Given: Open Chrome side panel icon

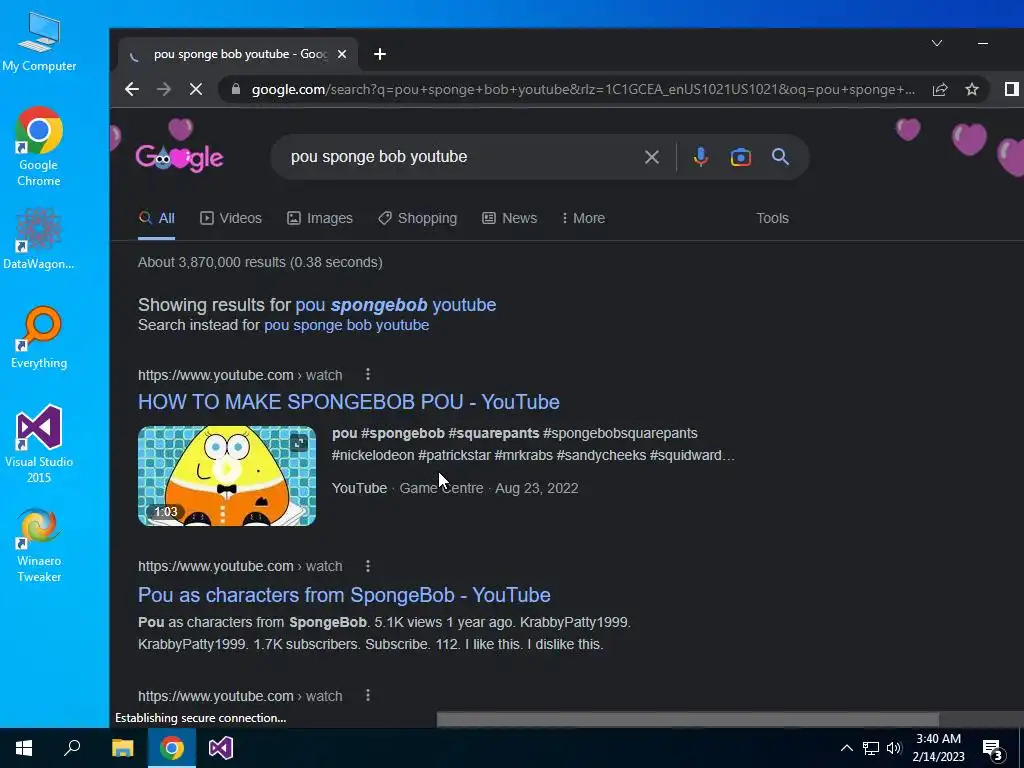Looking at the screenshot, I should (x=1011, y=89).
